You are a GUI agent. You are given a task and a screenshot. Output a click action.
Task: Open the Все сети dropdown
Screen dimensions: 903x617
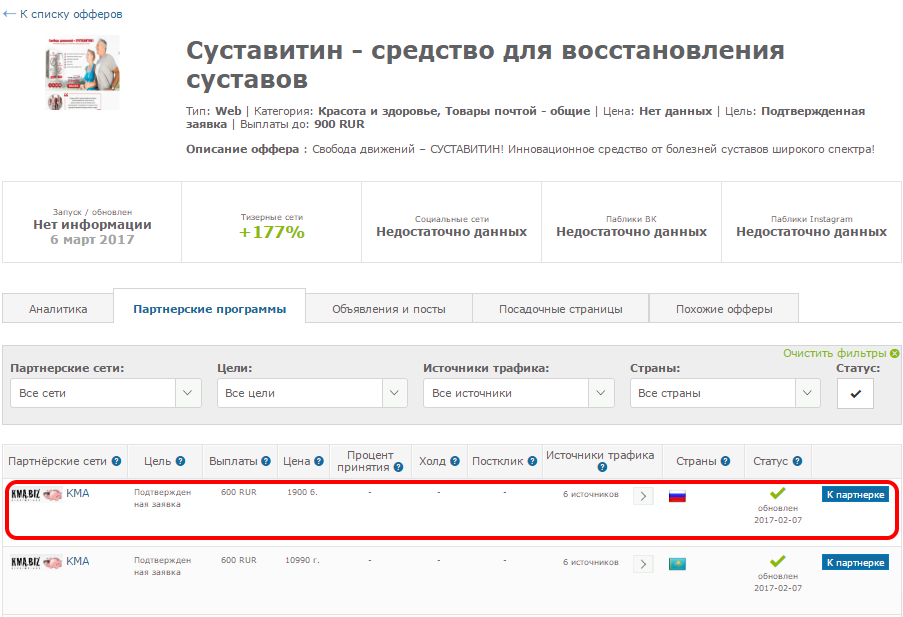coord(106,393)
